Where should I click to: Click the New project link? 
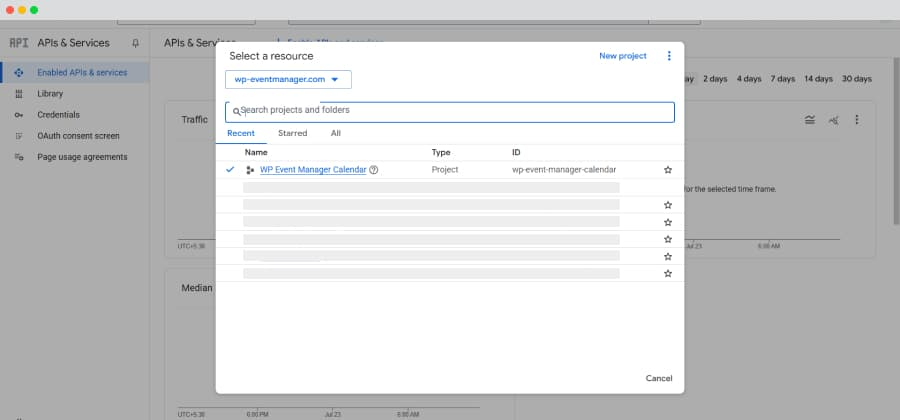coord(623,56)
